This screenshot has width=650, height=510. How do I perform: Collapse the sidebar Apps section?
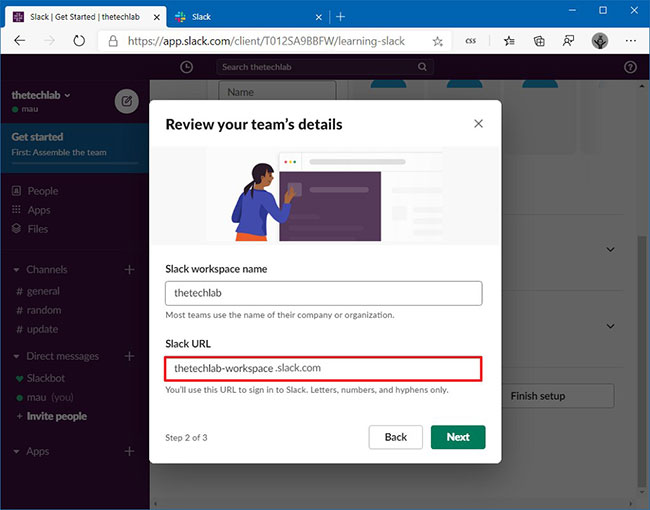16,451
